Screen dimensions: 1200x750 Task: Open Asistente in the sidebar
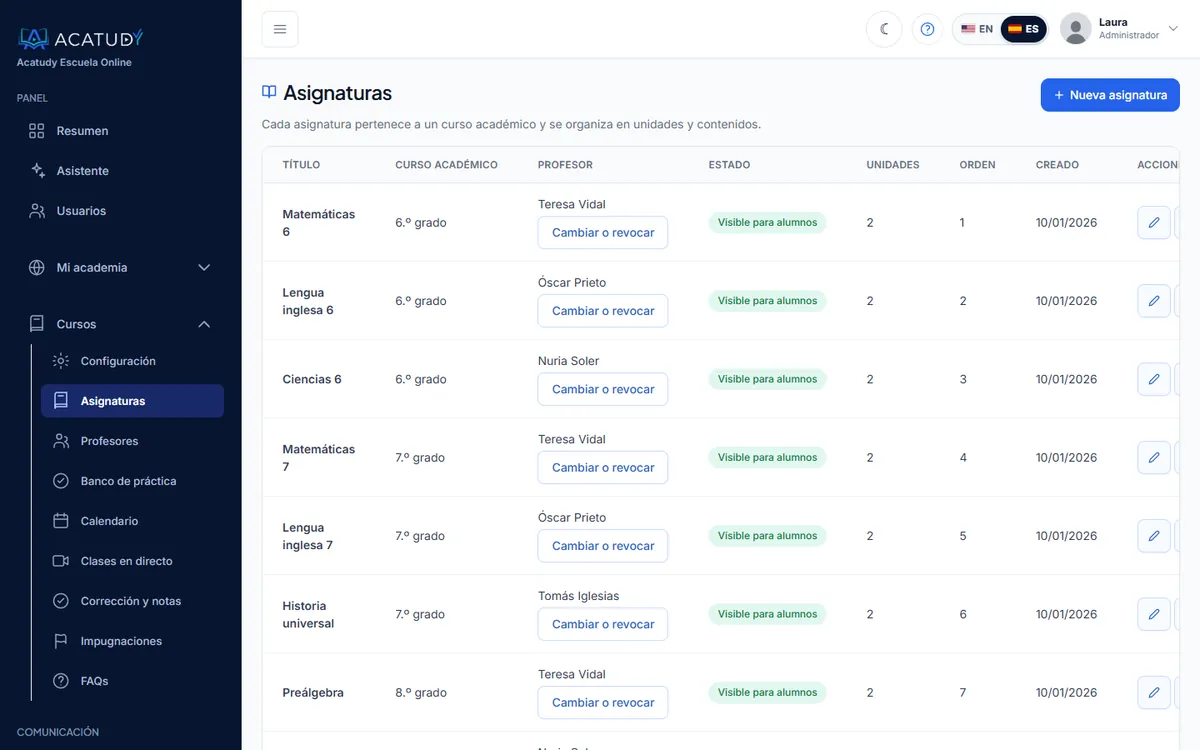[x=121, y=171]
